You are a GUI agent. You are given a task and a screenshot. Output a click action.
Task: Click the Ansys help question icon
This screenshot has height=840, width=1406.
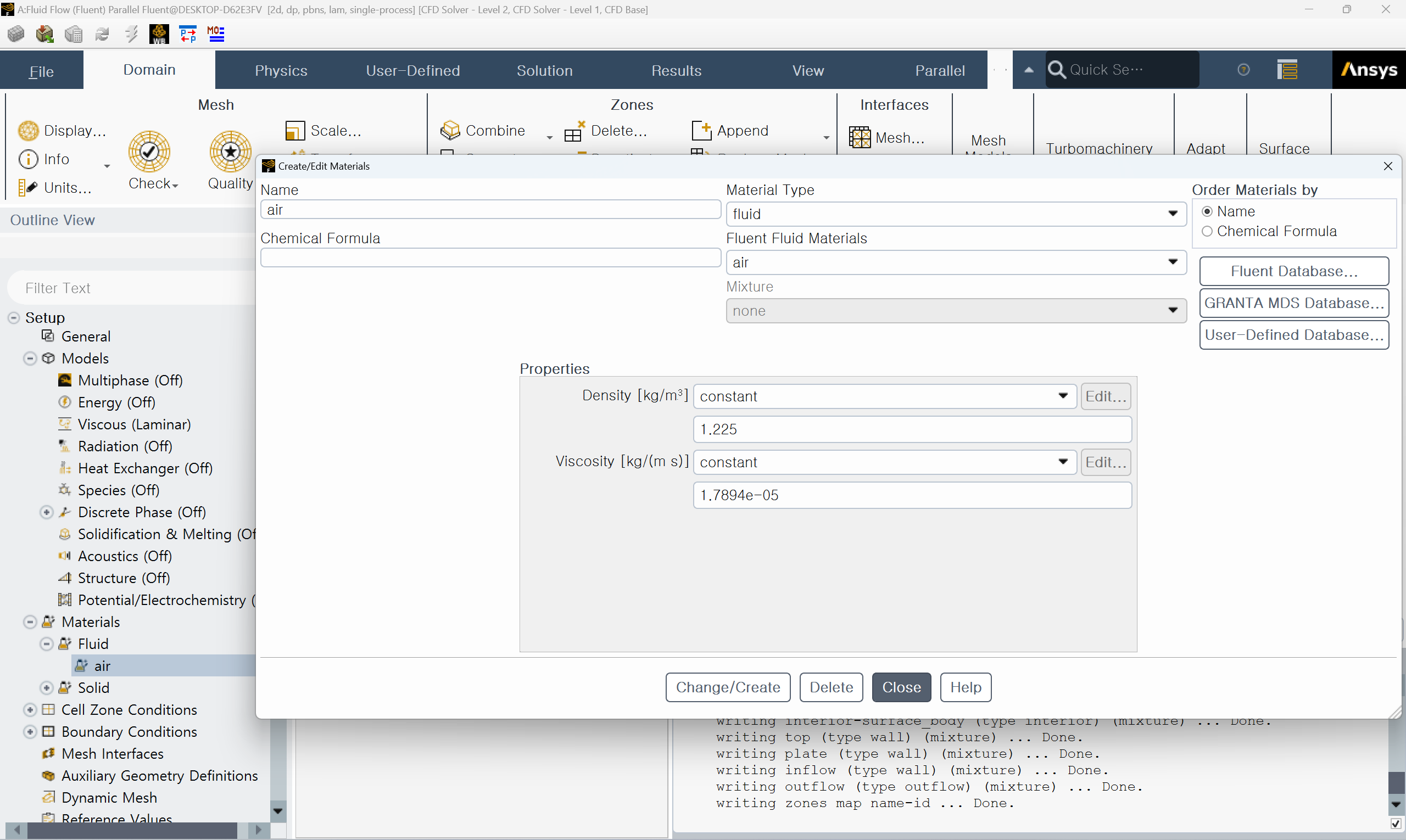(1243, 70)
